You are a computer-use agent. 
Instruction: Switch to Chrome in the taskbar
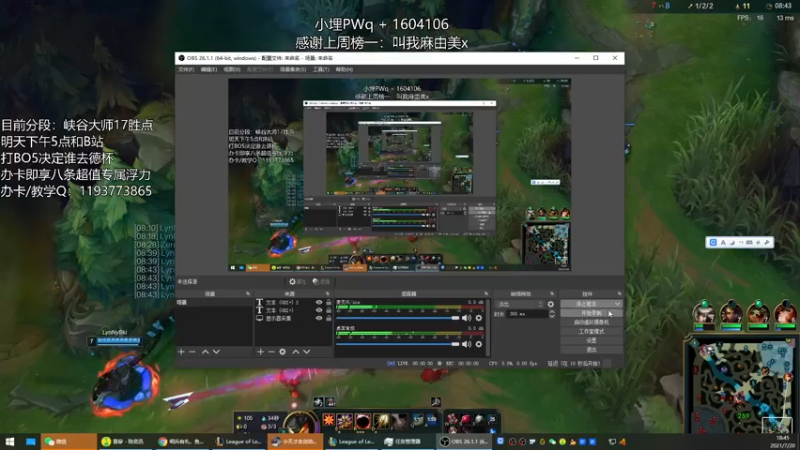click(182, 441)
